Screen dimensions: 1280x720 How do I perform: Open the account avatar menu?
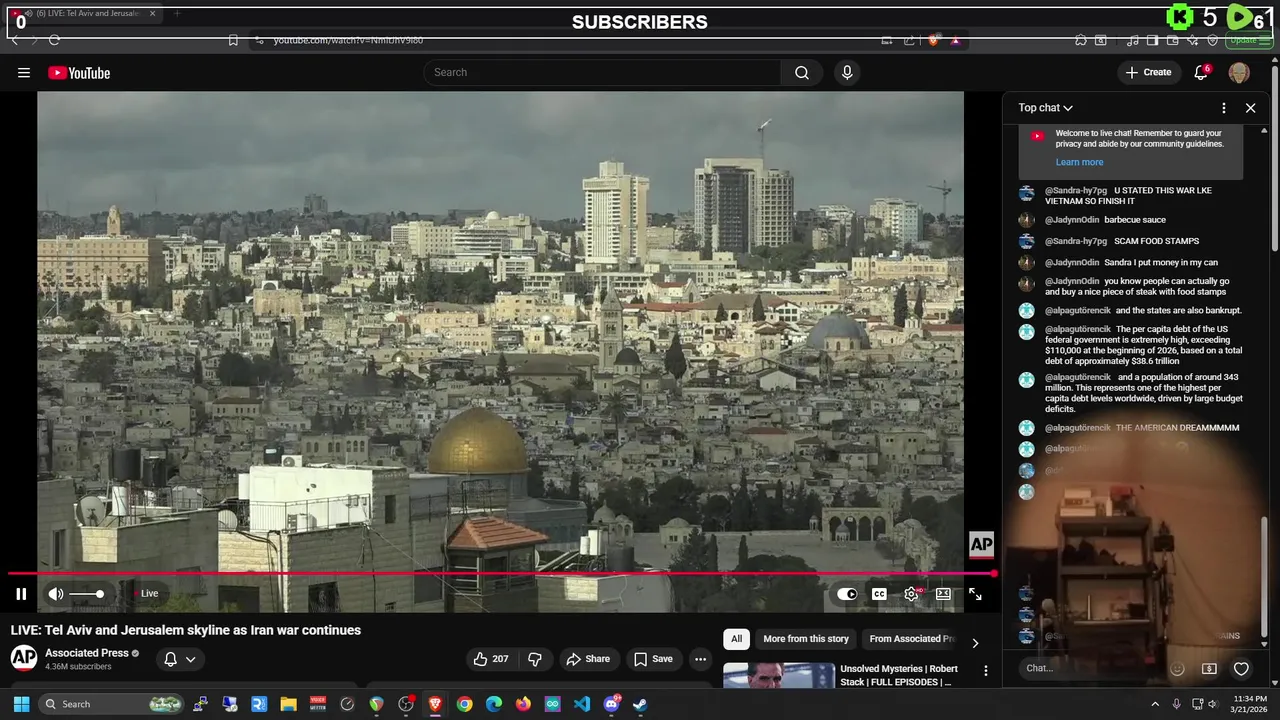1239,73
